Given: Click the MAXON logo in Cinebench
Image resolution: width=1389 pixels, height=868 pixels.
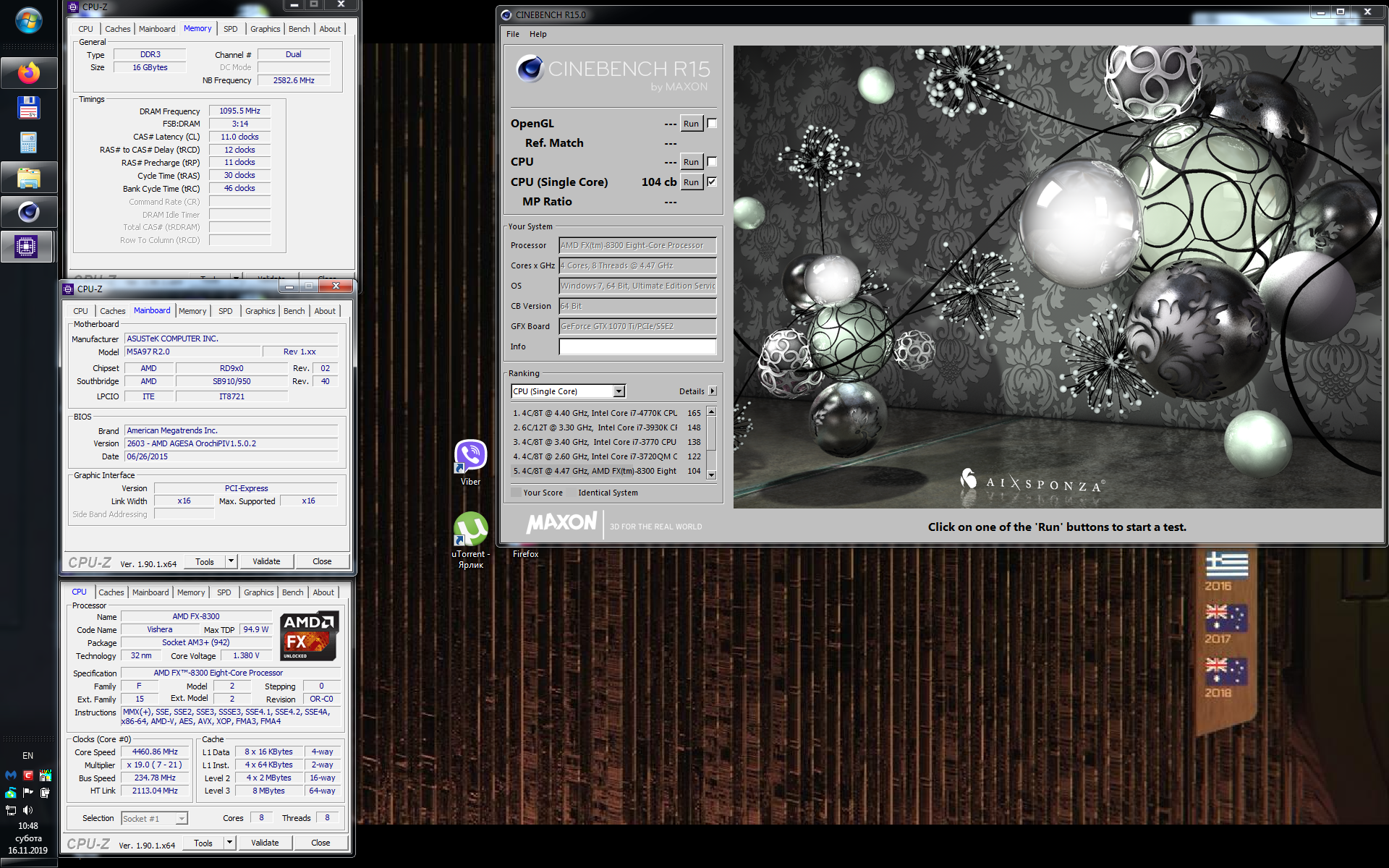Looking at the screenshot, I should [x=561, y=523].
